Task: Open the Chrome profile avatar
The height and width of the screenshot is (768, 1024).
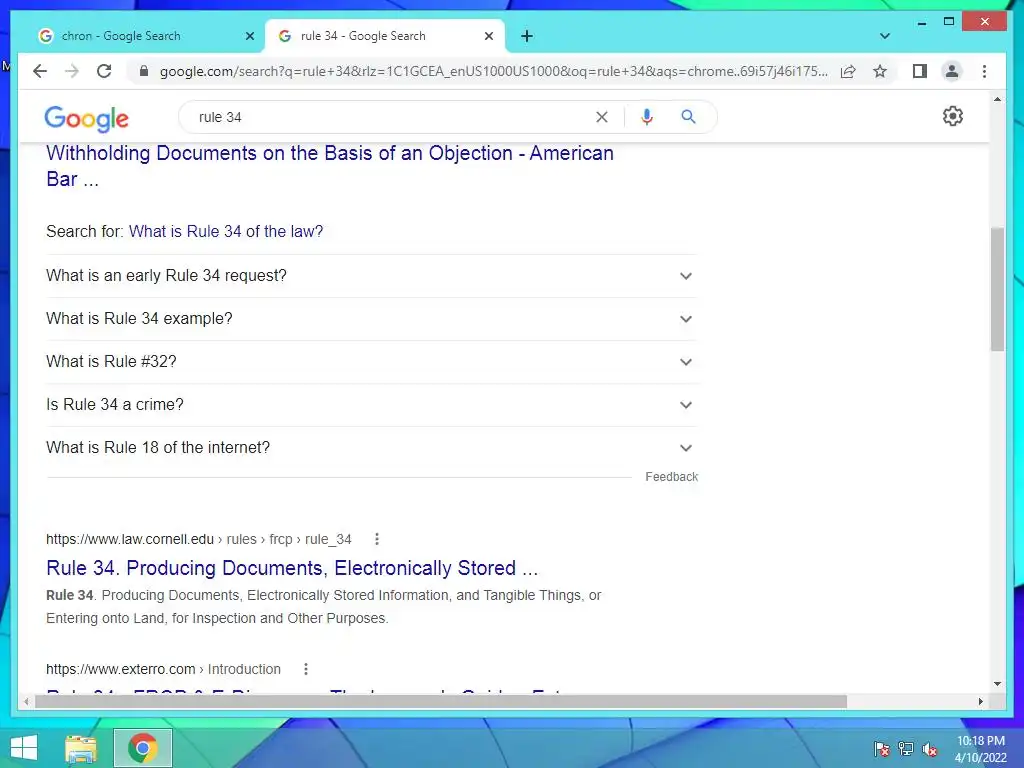Action: 952,71
